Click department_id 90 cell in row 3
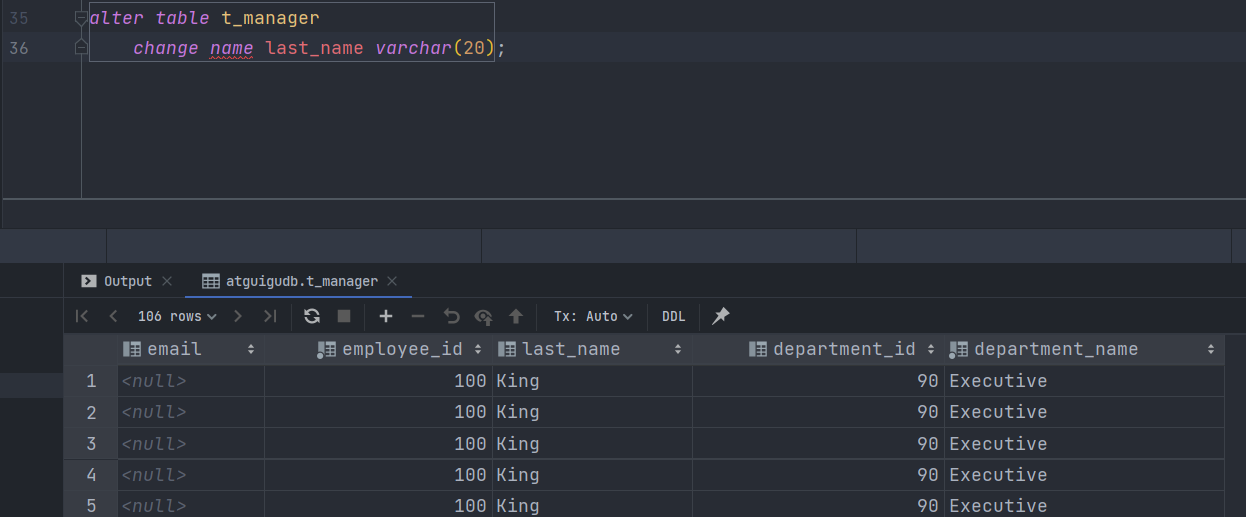Image resolution: width=1246 pixels, height=517 pixels. coord(819,443)
